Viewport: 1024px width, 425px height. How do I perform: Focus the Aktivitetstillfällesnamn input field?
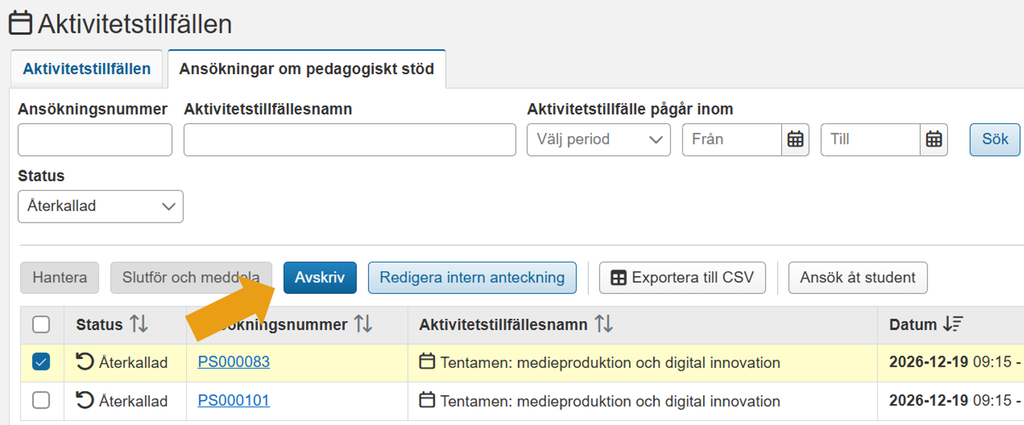click(350, 139)
